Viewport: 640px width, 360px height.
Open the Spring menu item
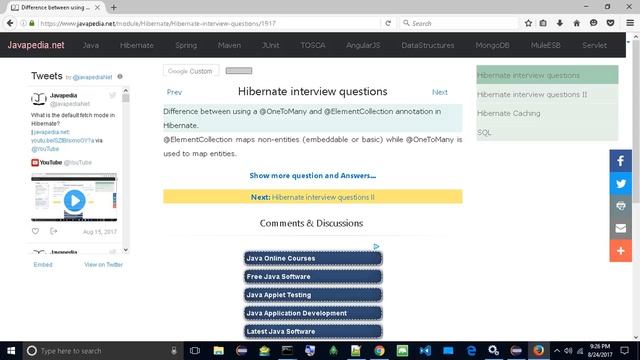click(x=186, y=45)
